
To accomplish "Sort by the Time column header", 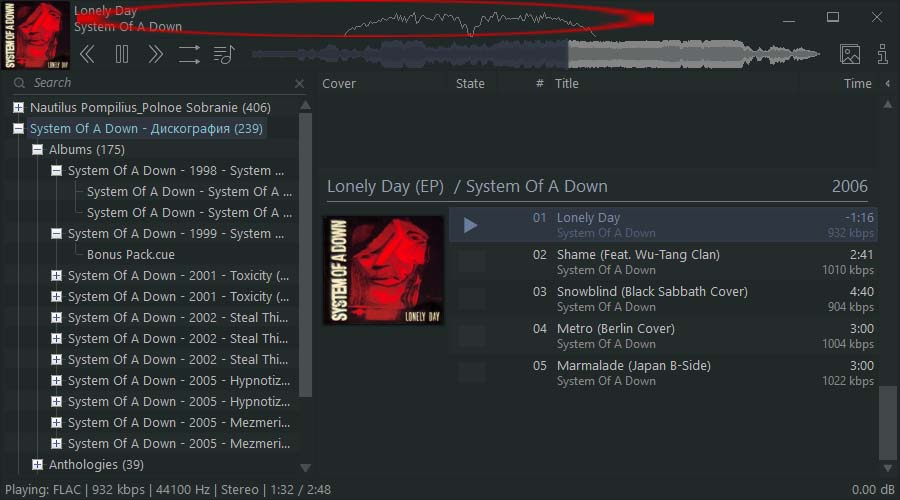I will point(858,84).
